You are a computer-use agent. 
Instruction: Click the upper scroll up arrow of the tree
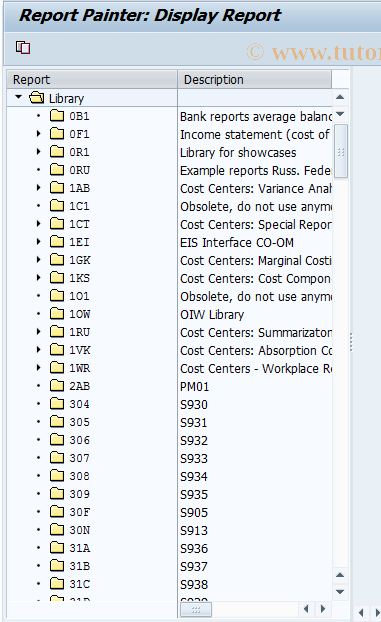(340, 97)
